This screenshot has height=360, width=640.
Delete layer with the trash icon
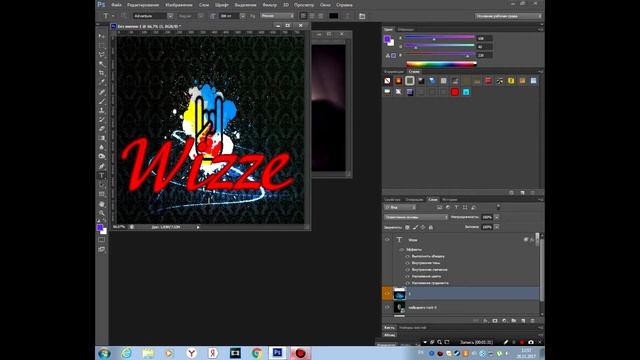point(532,321)
